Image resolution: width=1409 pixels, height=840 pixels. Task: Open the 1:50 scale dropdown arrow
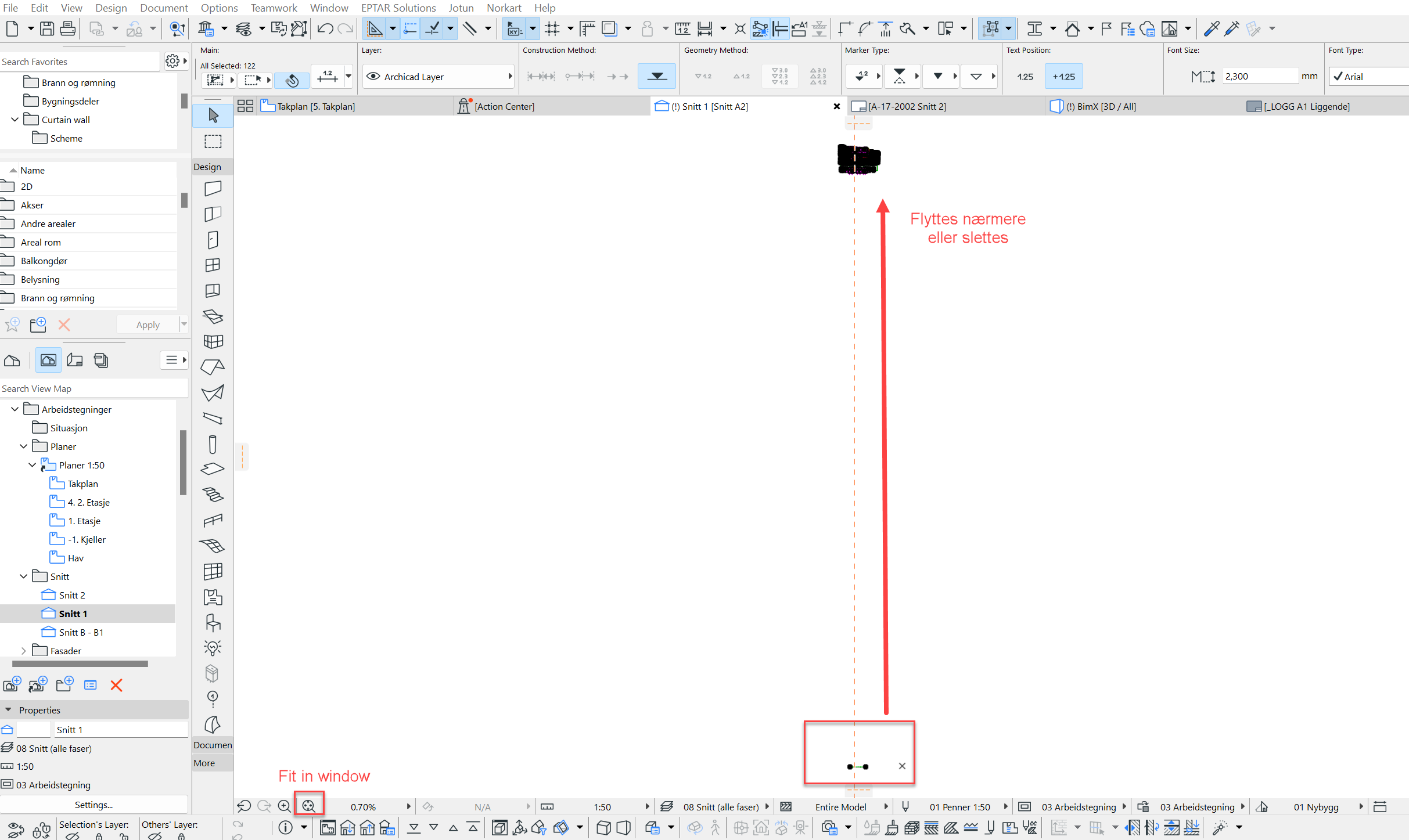coord(647,807)
